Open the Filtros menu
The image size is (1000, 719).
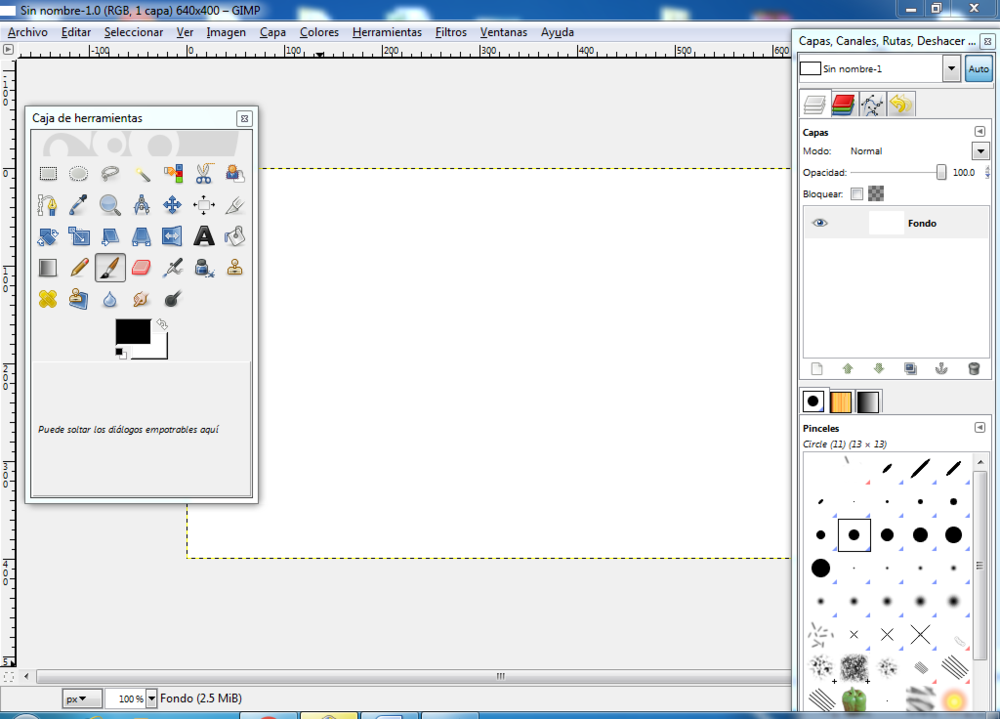click(x=451, y=32)
